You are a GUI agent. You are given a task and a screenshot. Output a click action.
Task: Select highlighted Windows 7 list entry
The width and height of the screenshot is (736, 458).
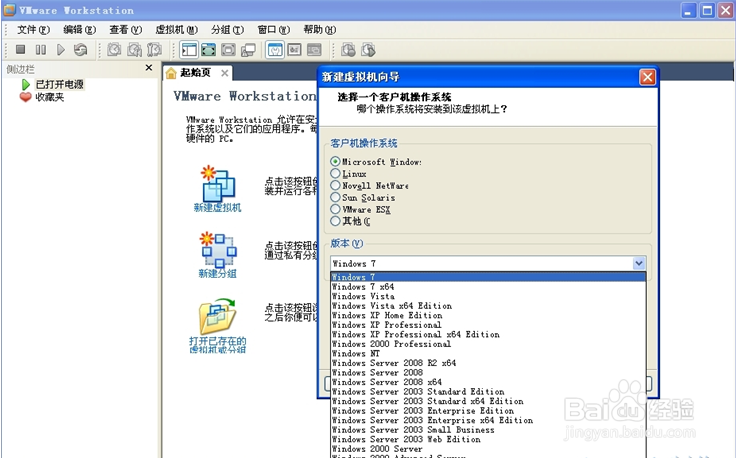click(x=488, y=277)
